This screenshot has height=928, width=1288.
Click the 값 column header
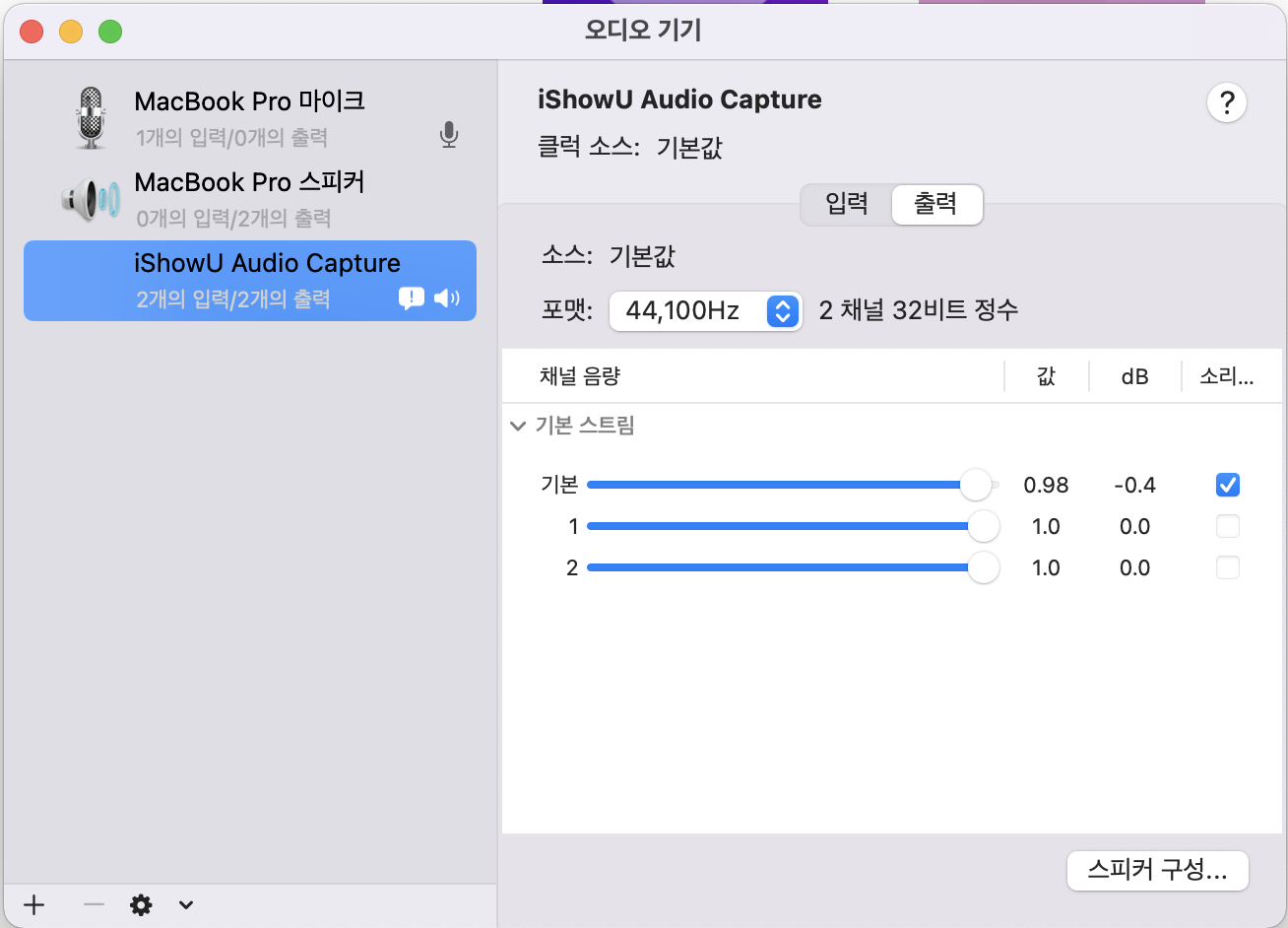(x=1046, y=376)
